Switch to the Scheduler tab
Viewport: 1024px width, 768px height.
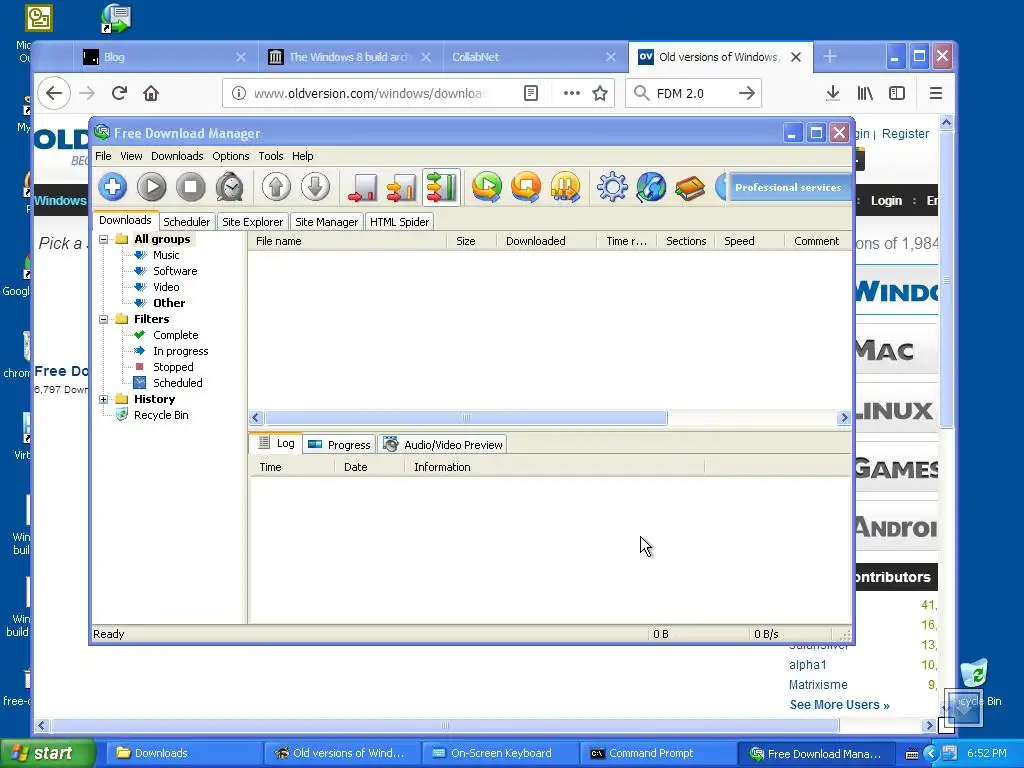187,222
